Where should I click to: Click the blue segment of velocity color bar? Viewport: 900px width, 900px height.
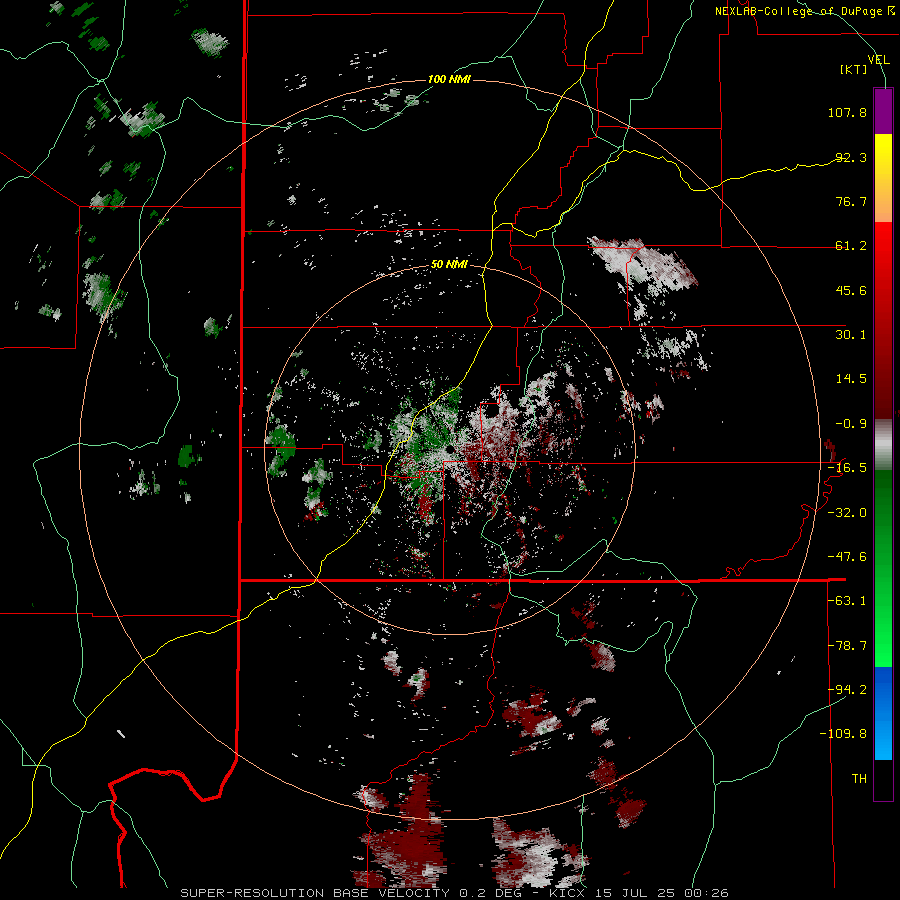coord(883,713)
